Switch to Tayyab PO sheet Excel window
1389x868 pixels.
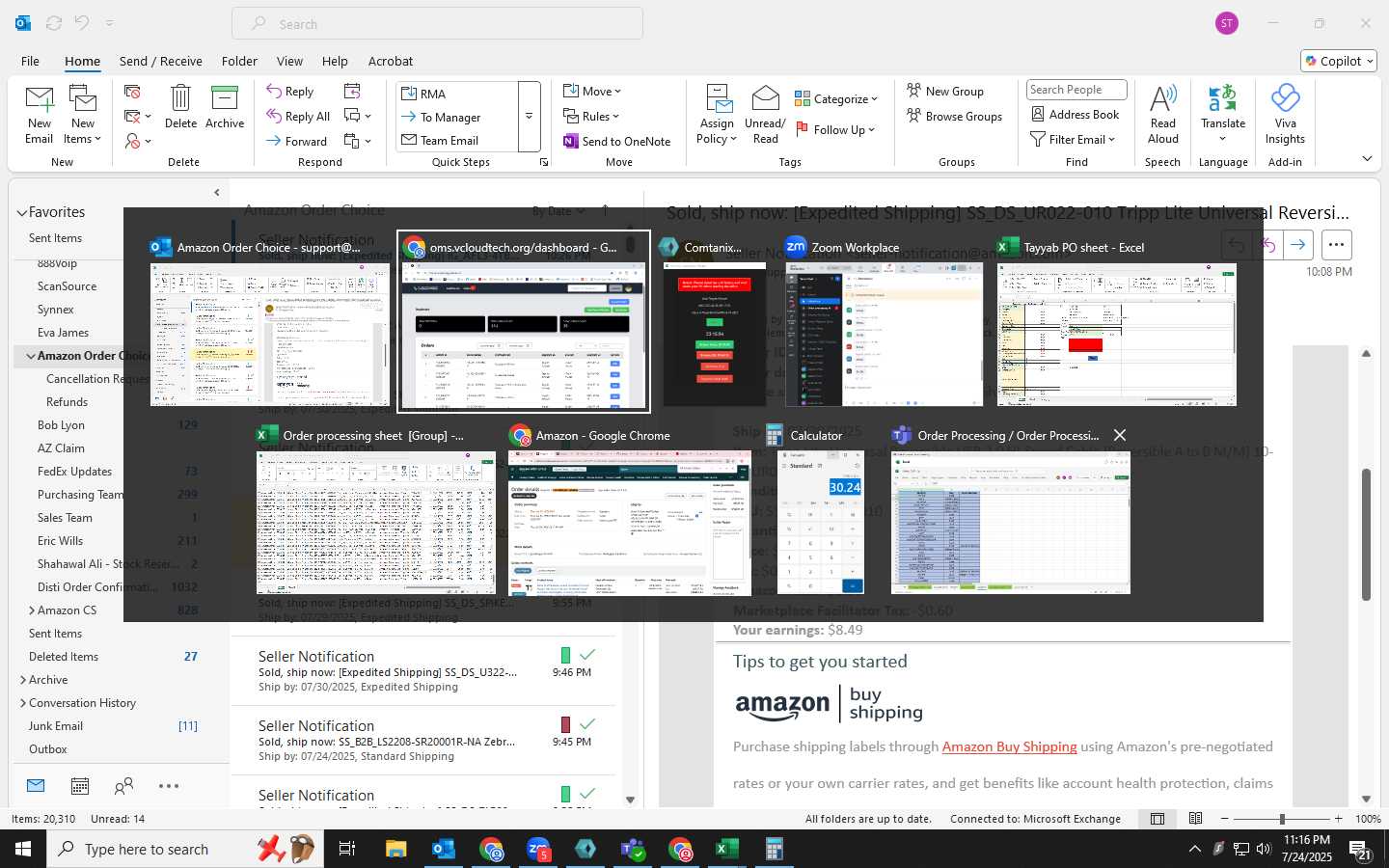(x=1116, y=321)
